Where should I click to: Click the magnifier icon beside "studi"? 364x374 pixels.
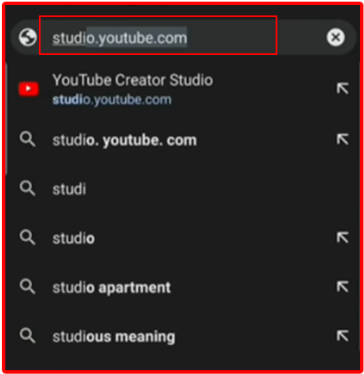tap(27, 188)
